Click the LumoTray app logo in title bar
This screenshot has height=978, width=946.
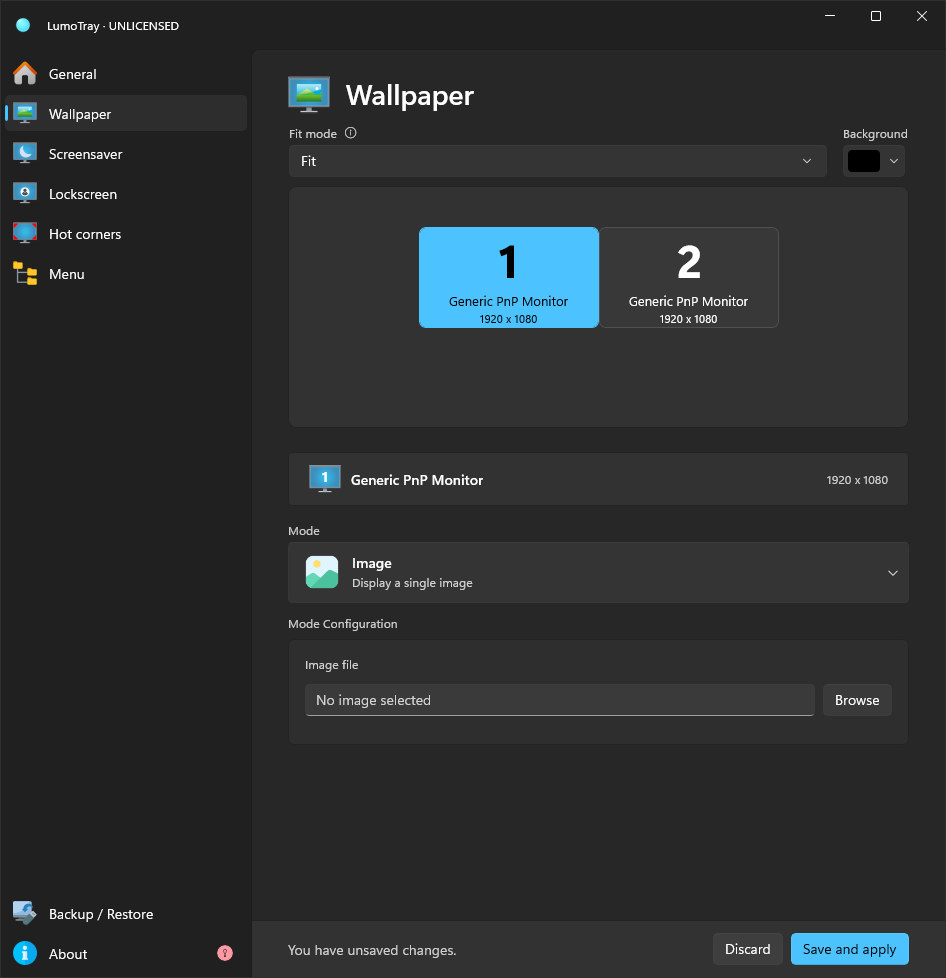click(23, 25)
